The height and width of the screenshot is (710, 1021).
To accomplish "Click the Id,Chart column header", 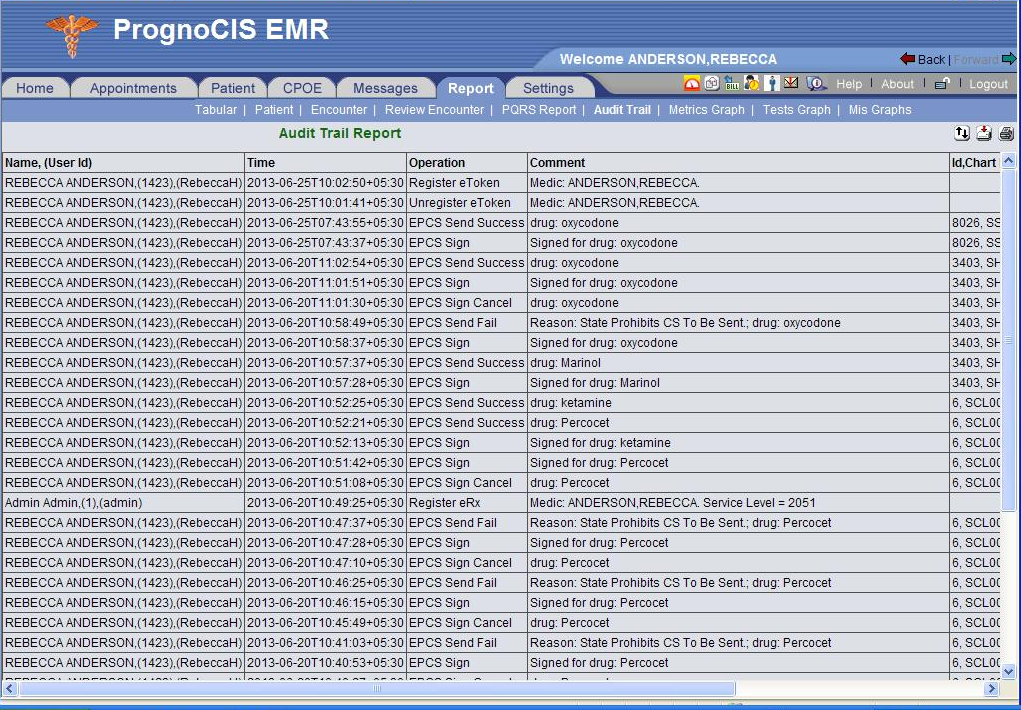I will (x=975, y=162).
